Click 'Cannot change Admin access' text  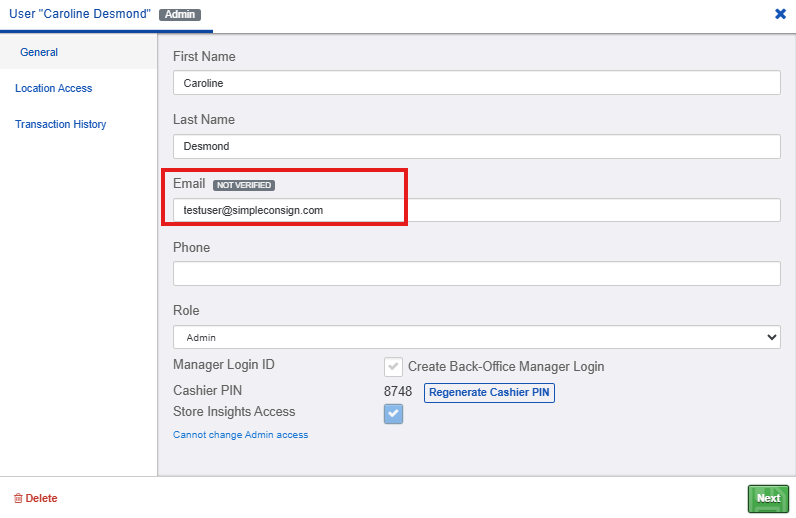tap(240, 435)
